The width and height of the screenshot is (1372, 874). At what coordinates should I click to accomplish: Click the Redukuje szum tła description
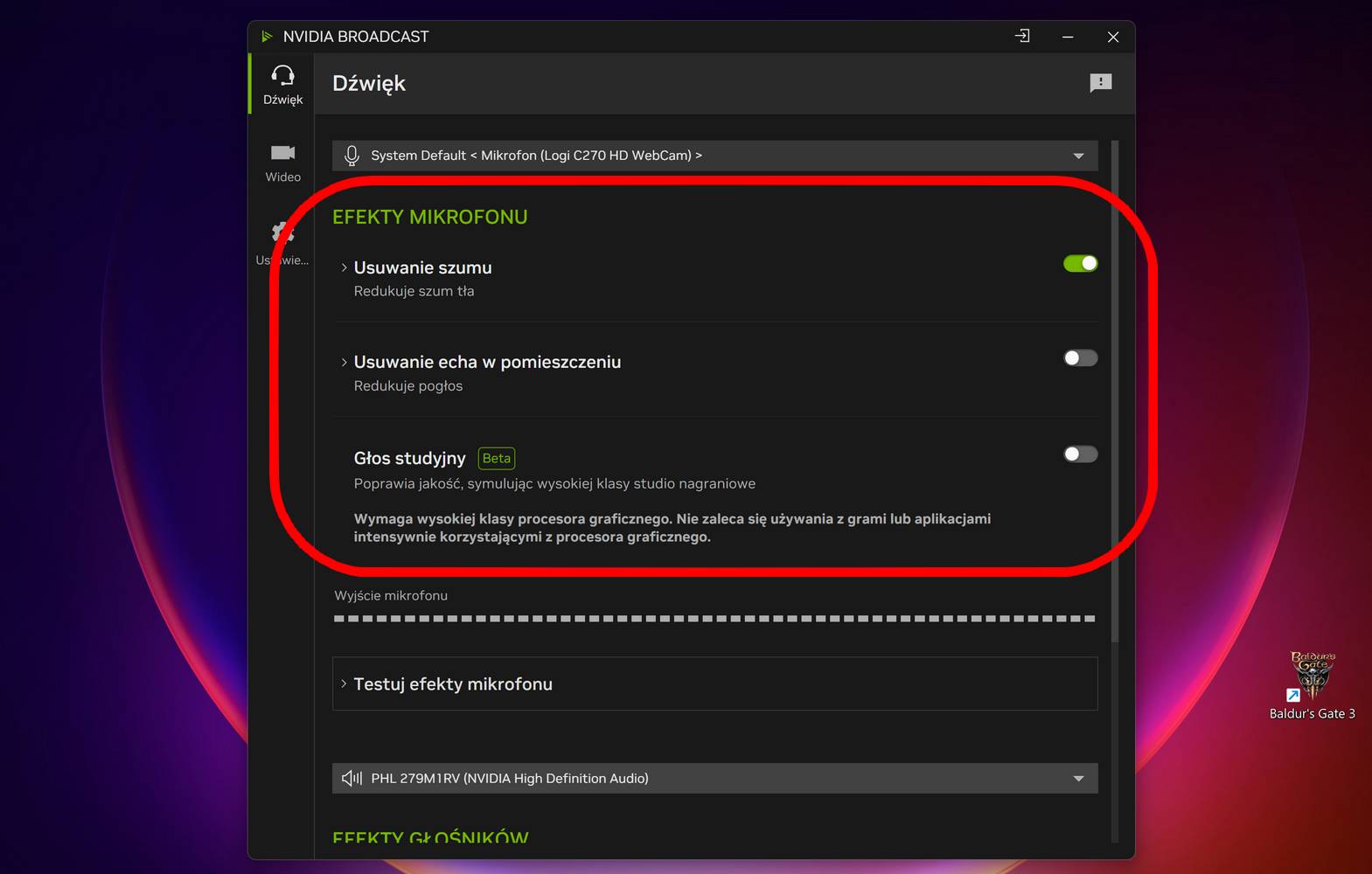click(x=414, y=291)
